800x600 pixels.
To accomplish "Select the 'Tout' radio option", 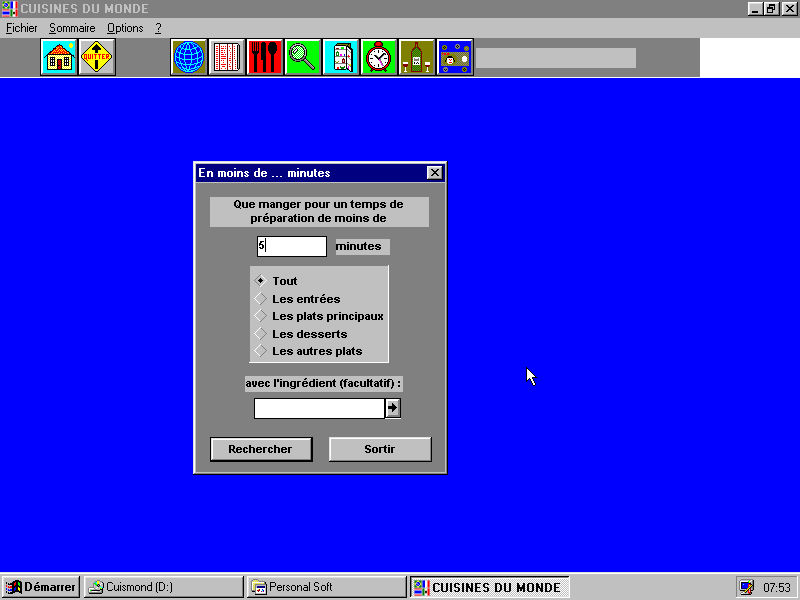I will 261,281.
